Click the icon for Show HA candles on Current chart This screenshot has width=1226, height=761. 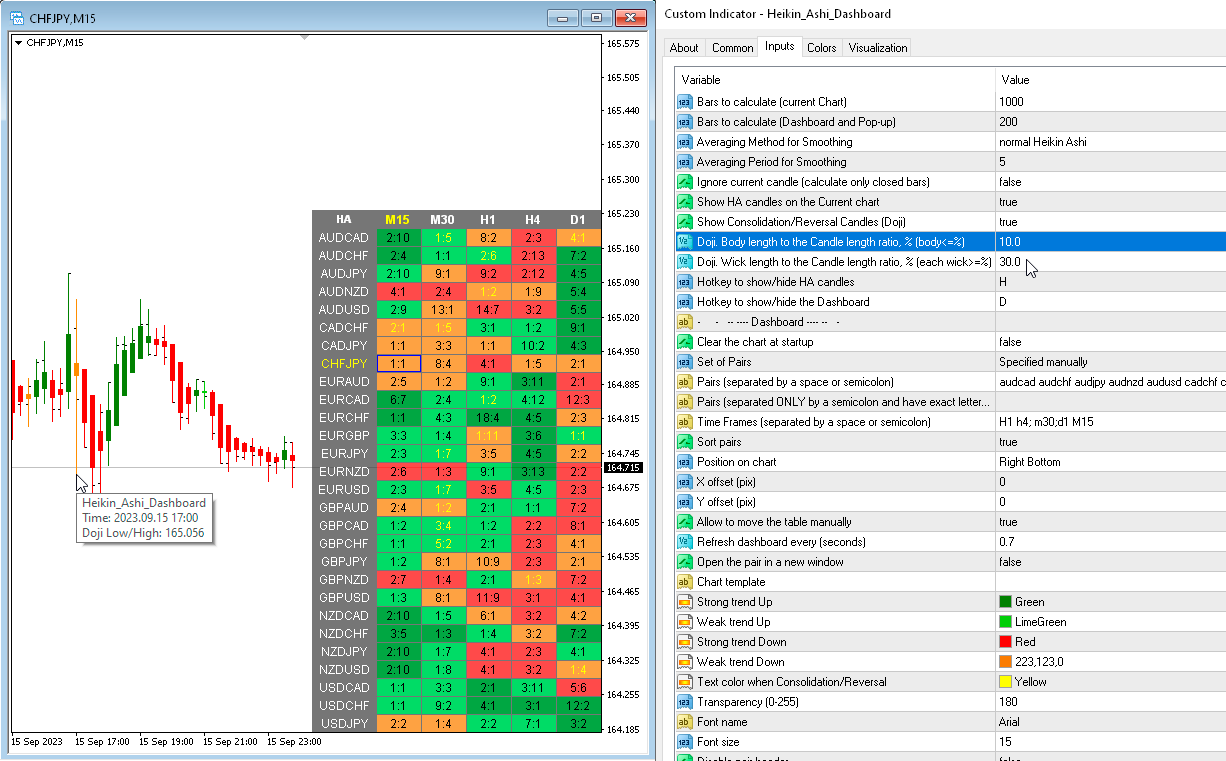pyautogui.click(x=685, y=202)
